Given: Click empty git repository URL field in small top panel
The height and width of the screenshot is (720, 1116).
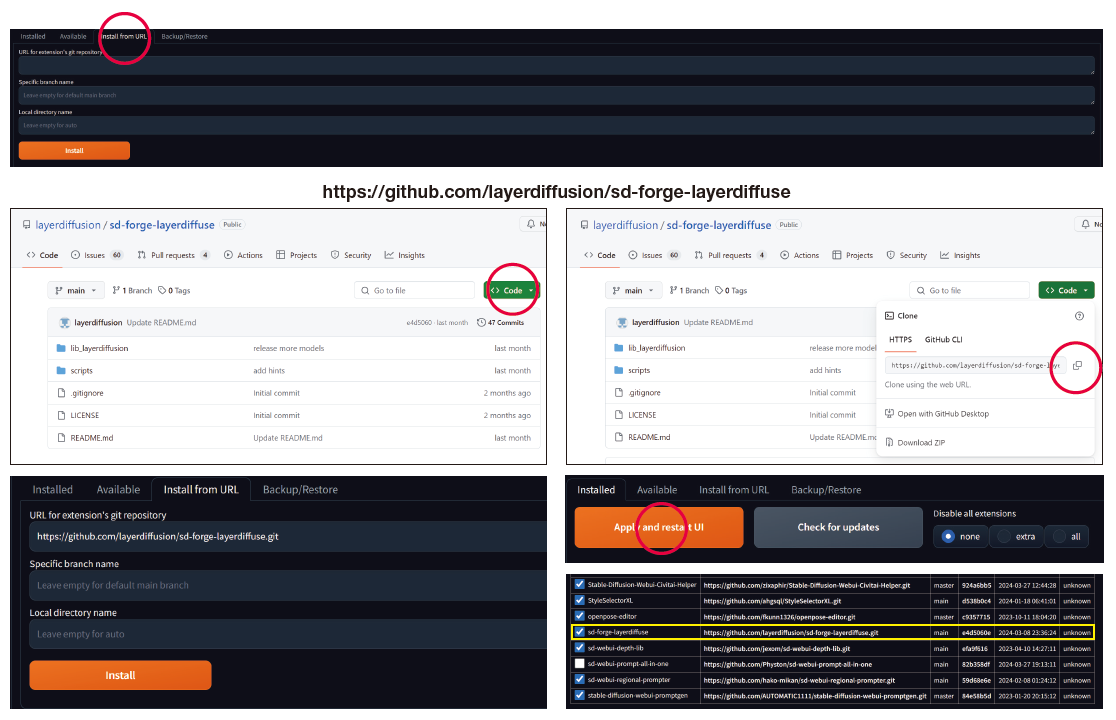Looking at the screenshot, I should click(557, 65).
